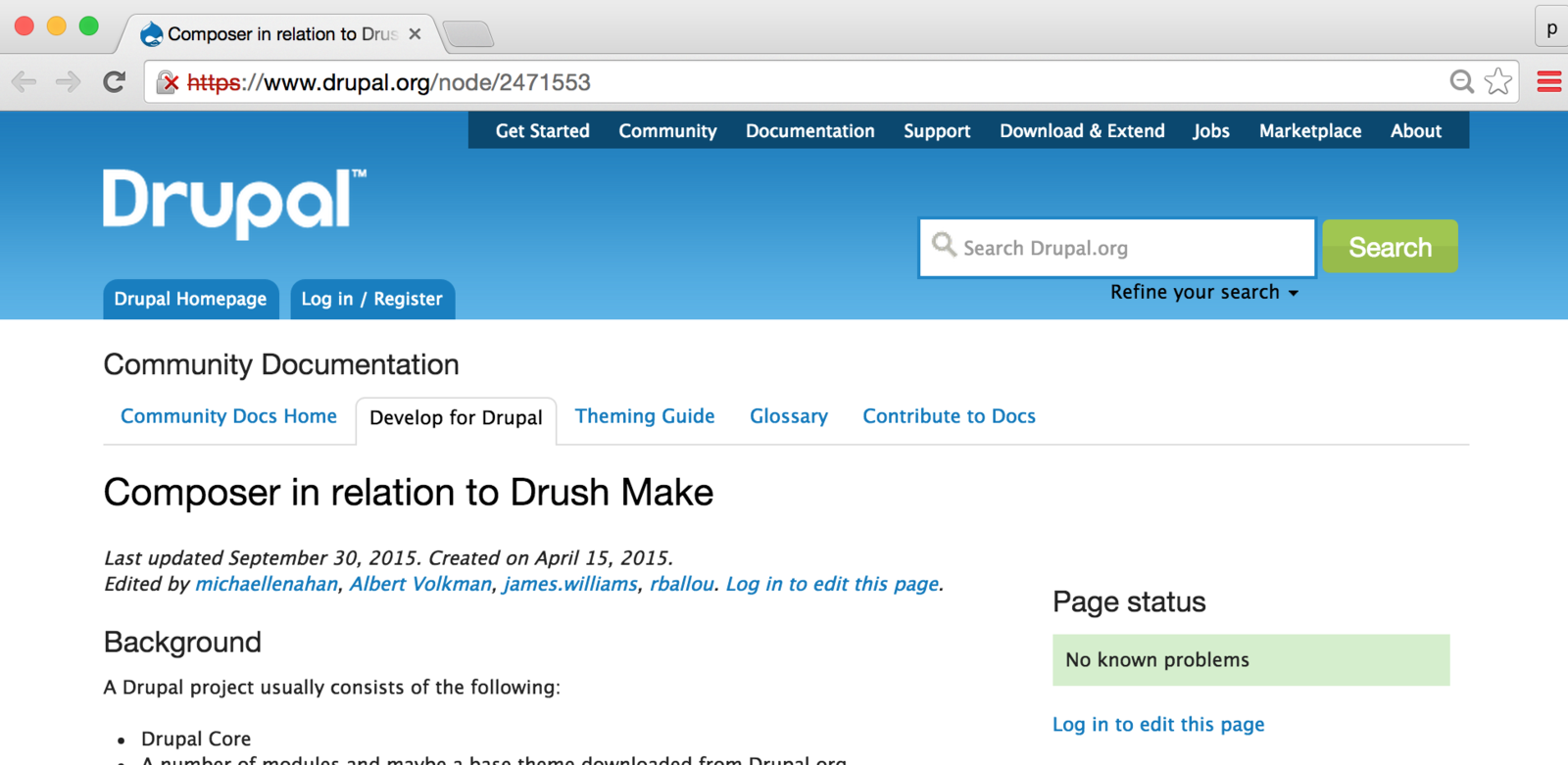Click the Page status heading
The height and width of the screenshot is (765, 1568).
[x=1129, y=601]
